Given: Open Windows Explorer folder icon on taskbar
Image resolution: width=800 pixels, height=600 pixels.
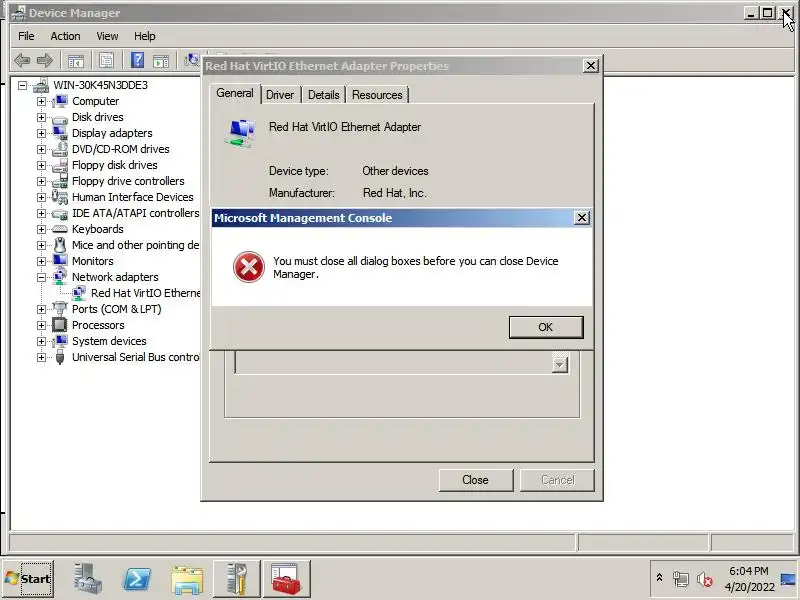Looking at the screenshot, I should point(187,580).
